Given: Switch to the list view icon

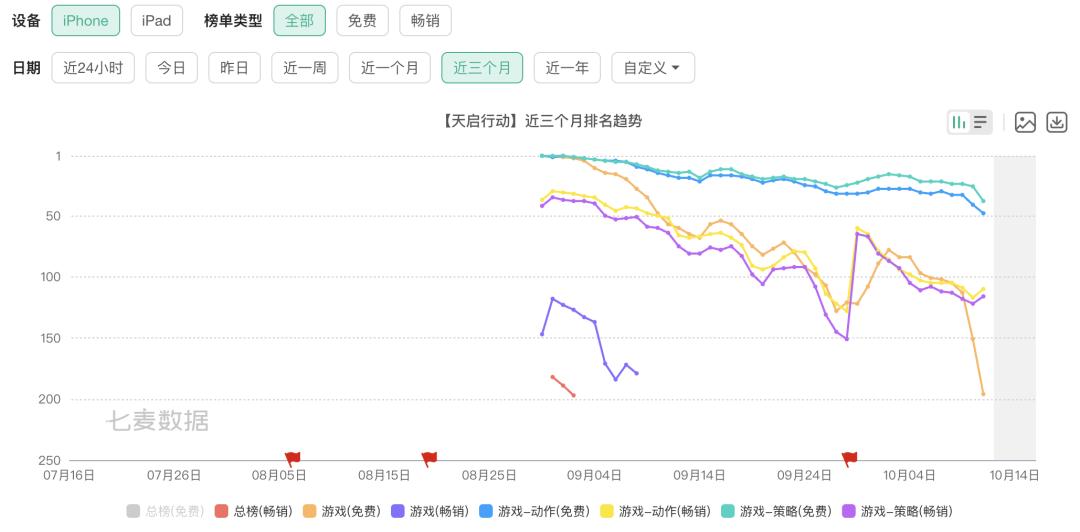Looking at the screenshot, I should pyautogui.click(x=980, y=122).
